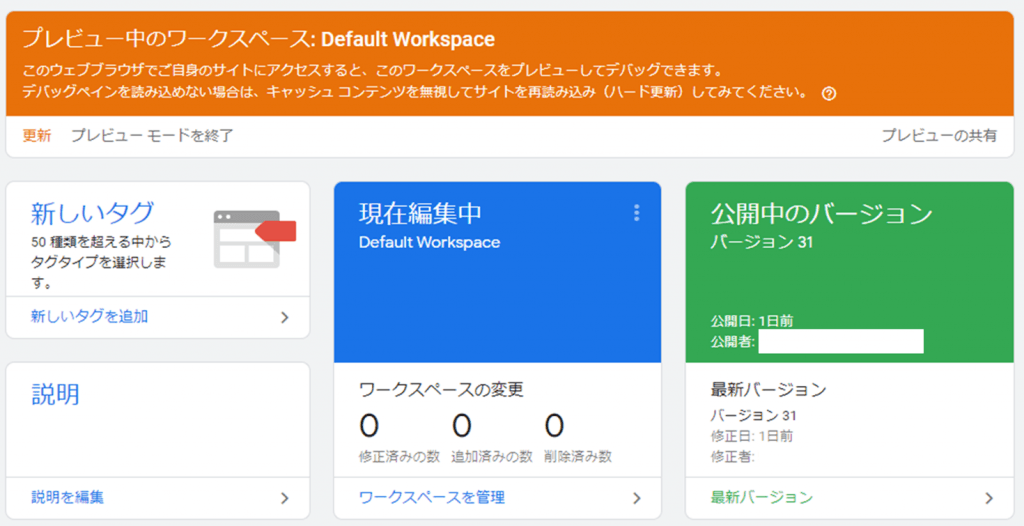
Task: Open the three-dot menu on 現在編集中 card
Action: 636,213
